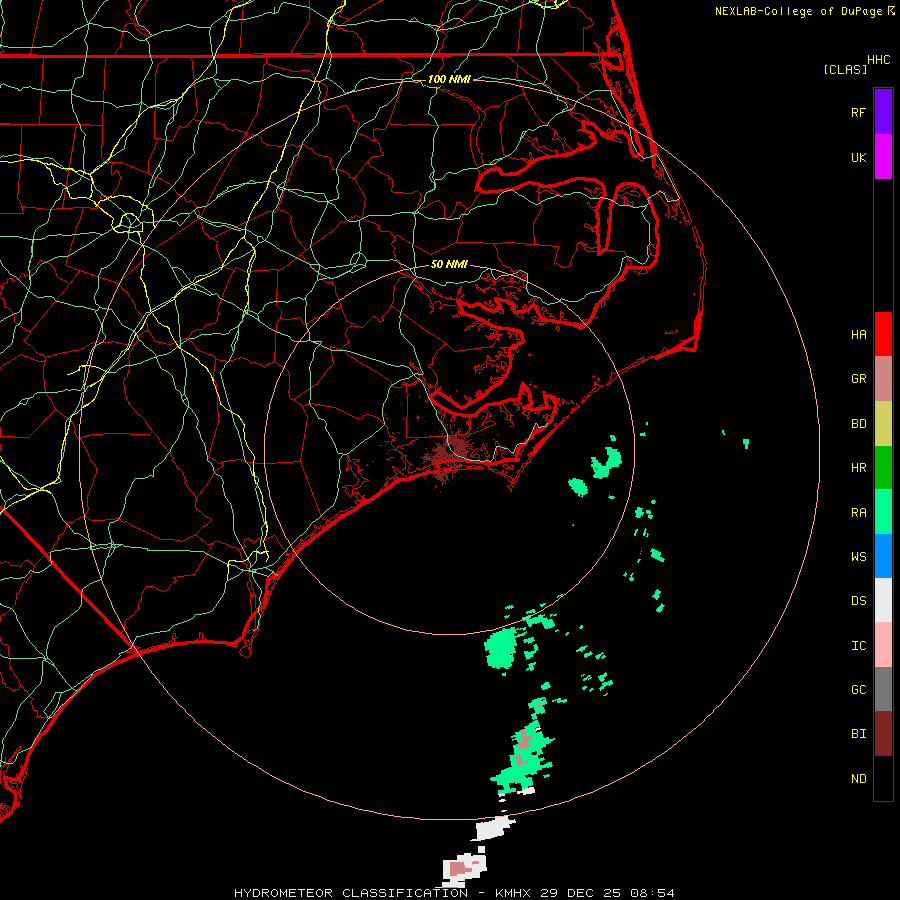Screen dimensions: 900x900
Task: Click the RA rain legend swatch
Action: [883, 512]
